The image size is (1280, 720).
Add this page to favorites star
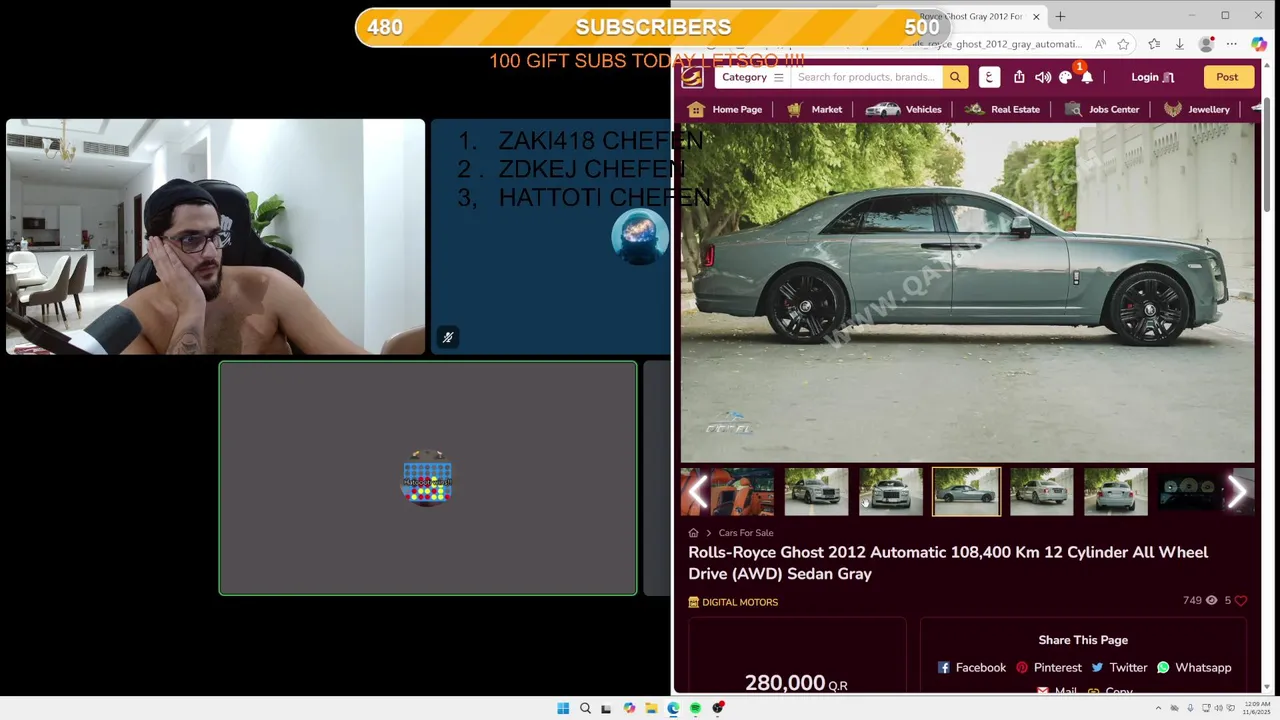click(x=1123, y=44)
